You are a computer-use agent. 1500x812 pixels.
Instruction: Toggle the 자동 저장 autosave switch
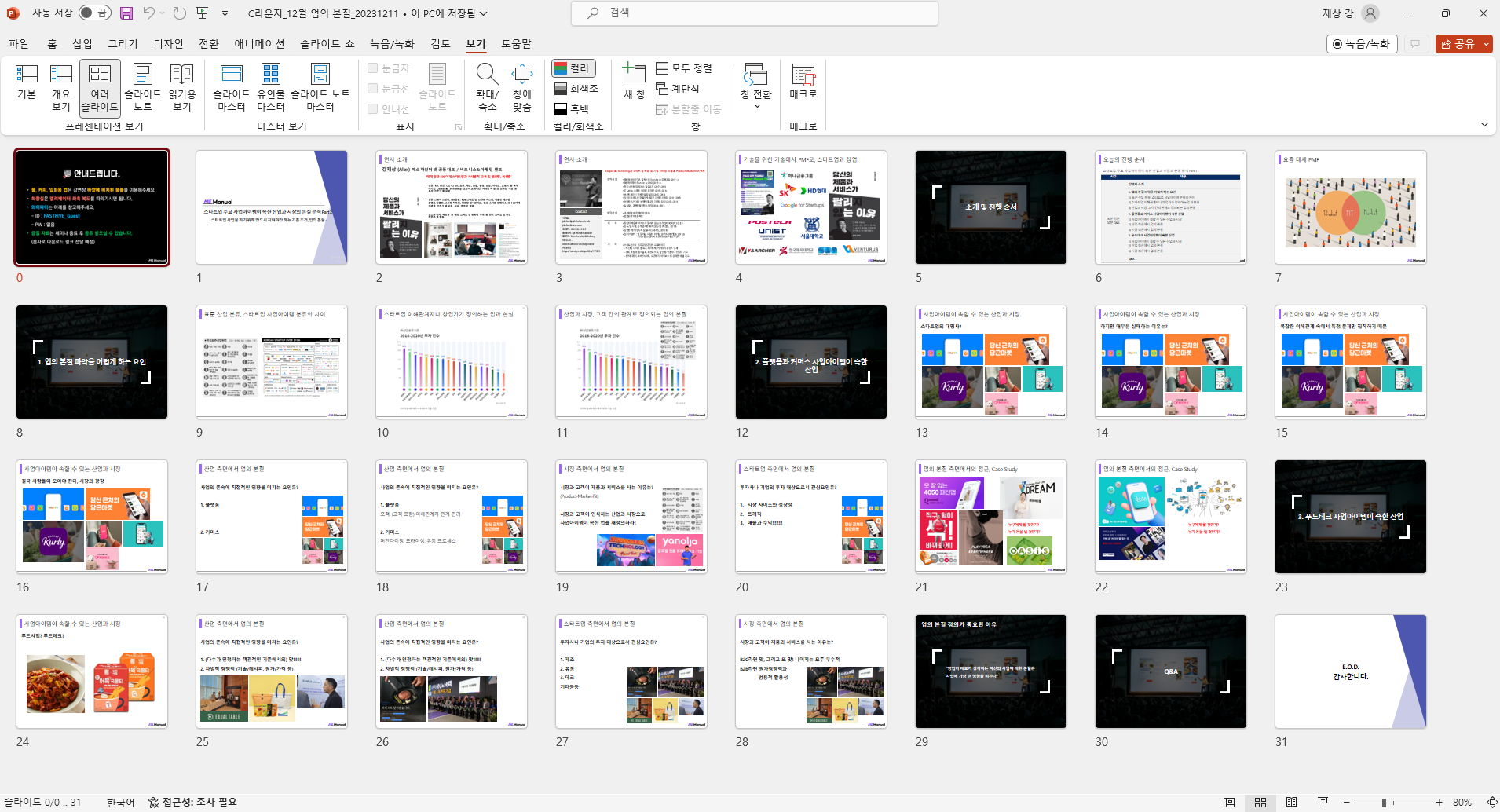pos(94,13)
